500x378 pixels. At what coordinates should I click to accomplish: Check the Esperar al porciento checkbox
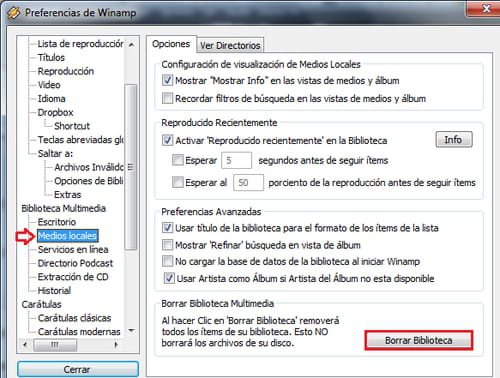(x=178, y=182)
